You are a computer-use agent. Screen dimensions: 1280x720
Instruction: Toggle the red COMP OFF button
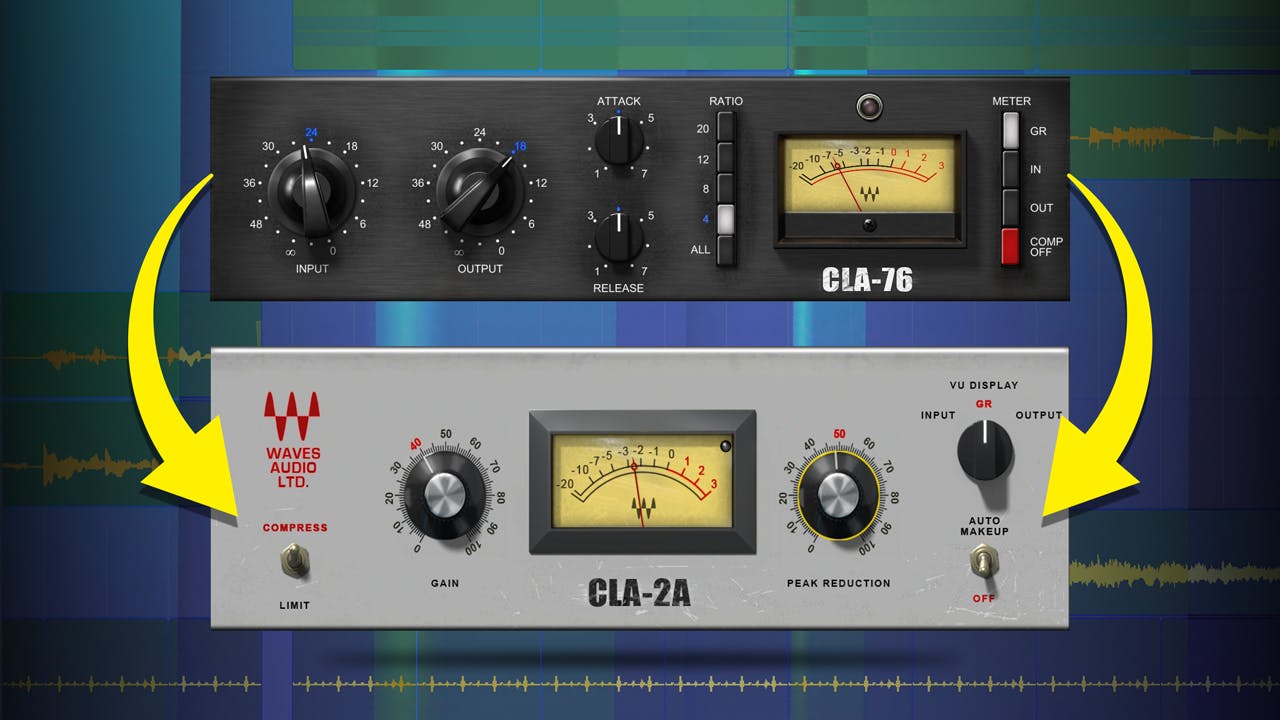1010,246
